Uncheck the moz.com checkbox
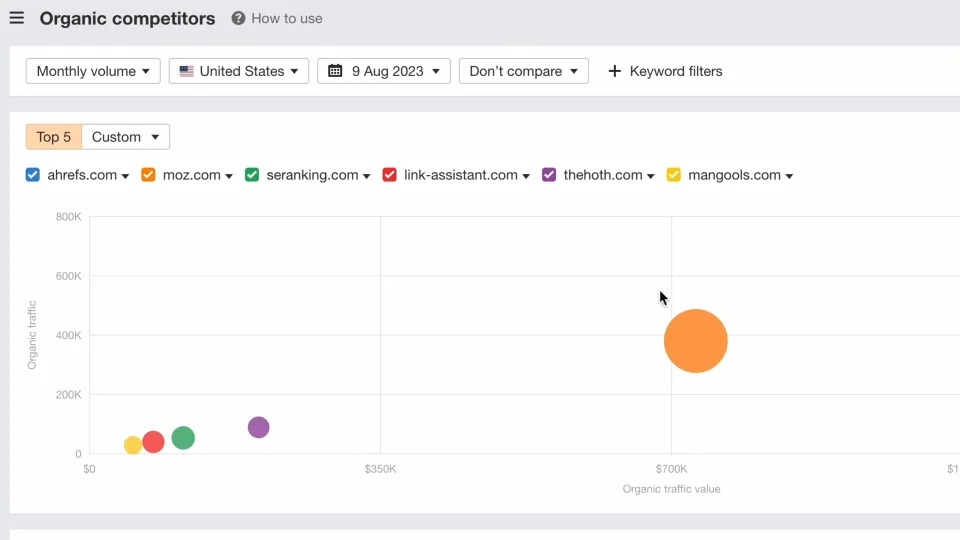This screenshot has width=960, height=540. click(x=148, y=175)
